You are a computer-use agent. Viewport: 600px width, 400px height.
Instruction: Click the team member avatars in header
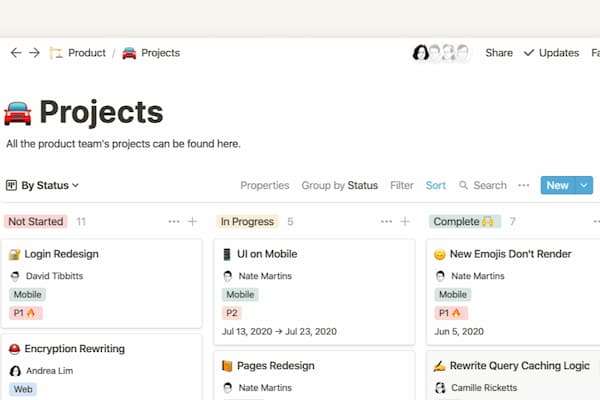click(441, 53)
